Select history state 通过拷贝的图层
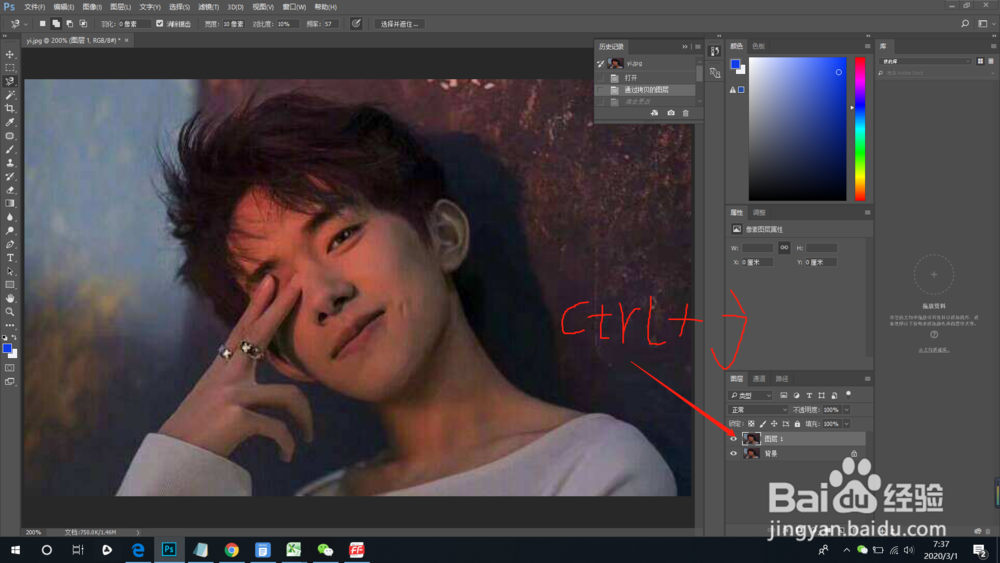Viewport: 1000px width, 563px height. 646,90
